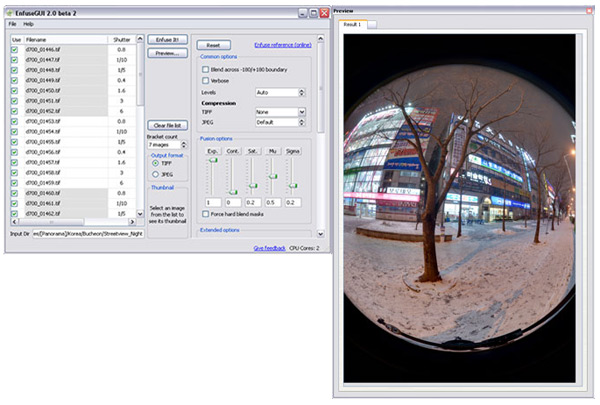This screenshot has height=405, width=600.
Task: Click the file list scroll-right arrow
Action: tap(132, 222)
